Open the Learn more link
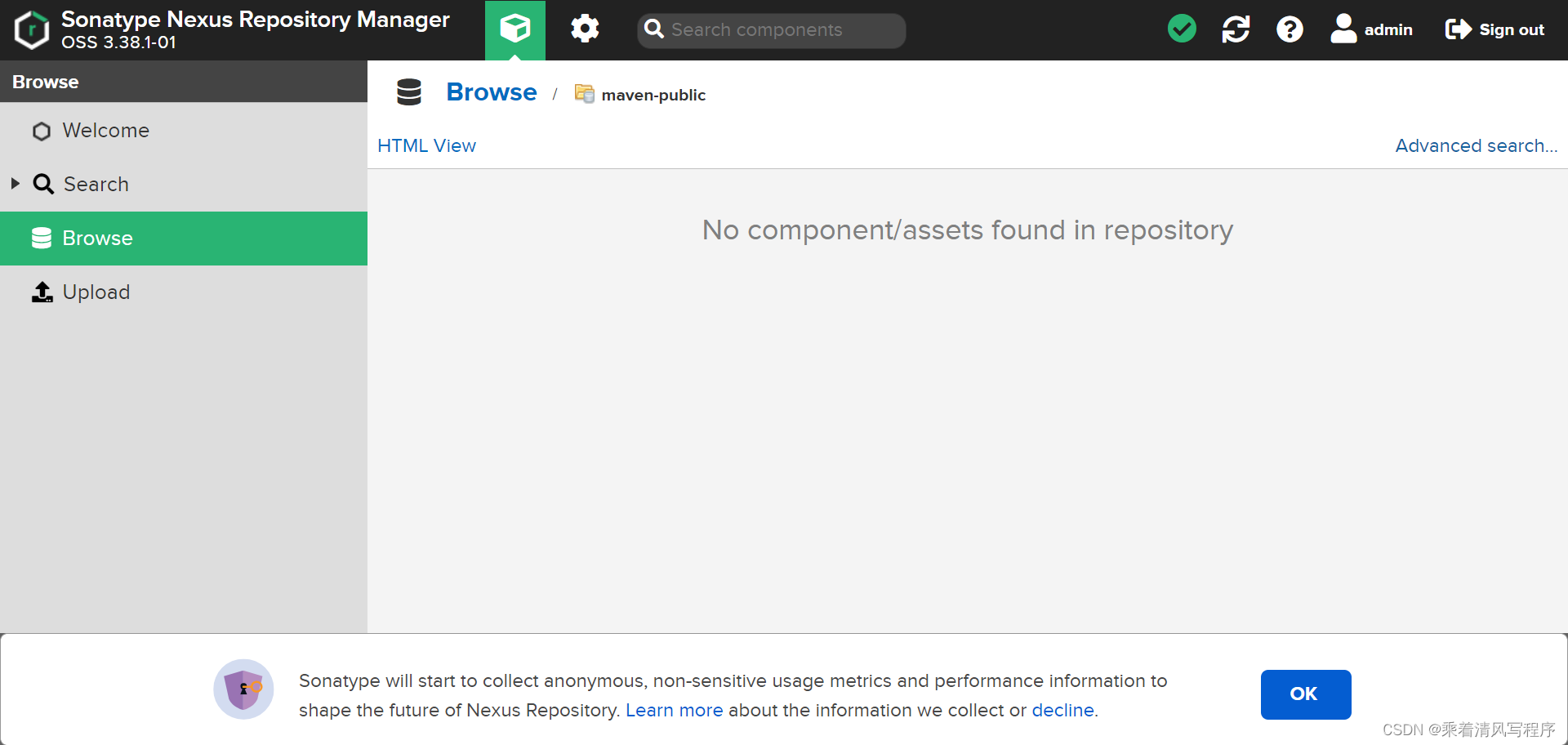This screenshot has height=745, width=1568. [x=675, y=711]
